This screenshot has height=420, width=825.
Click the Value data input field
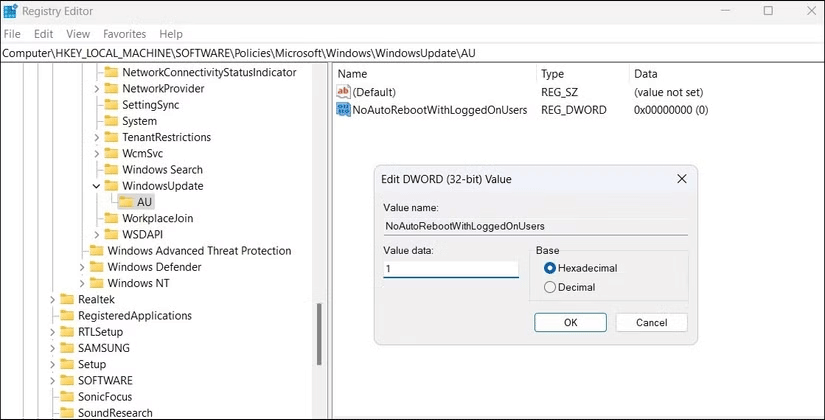[x=450, y=269]
